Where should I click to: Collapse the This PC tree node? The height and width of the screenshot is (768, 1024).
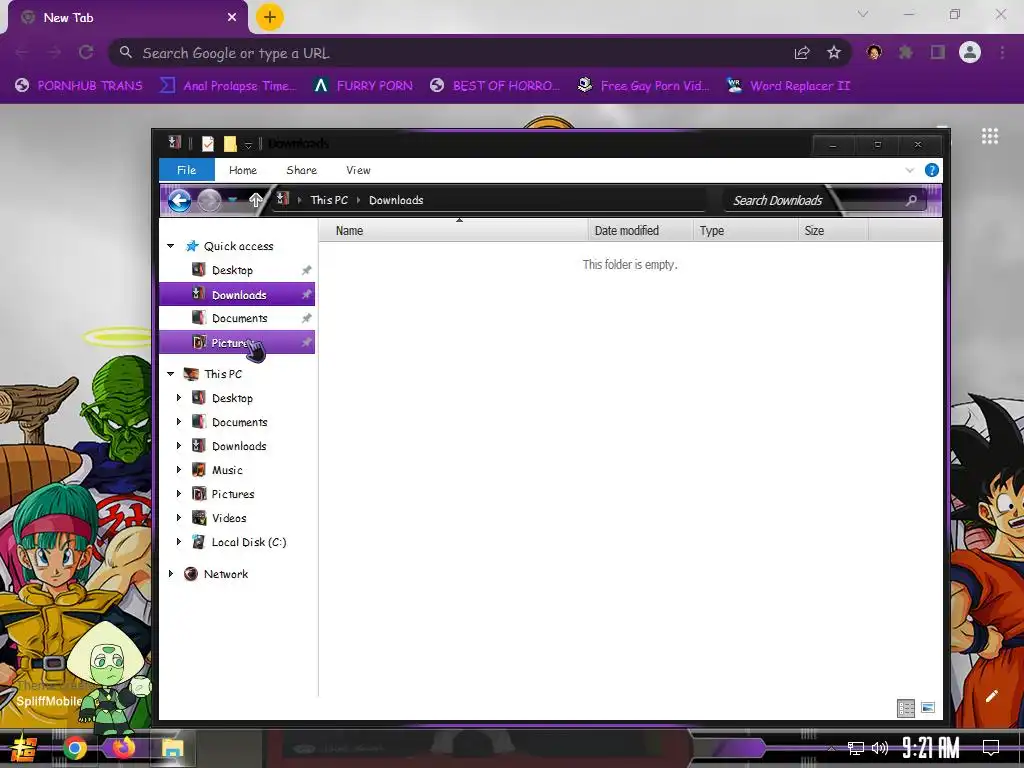(170, 374)
